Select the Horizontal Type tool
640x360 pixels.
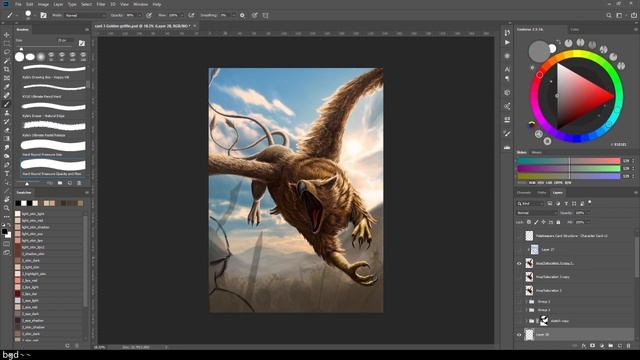coord(7,173)
